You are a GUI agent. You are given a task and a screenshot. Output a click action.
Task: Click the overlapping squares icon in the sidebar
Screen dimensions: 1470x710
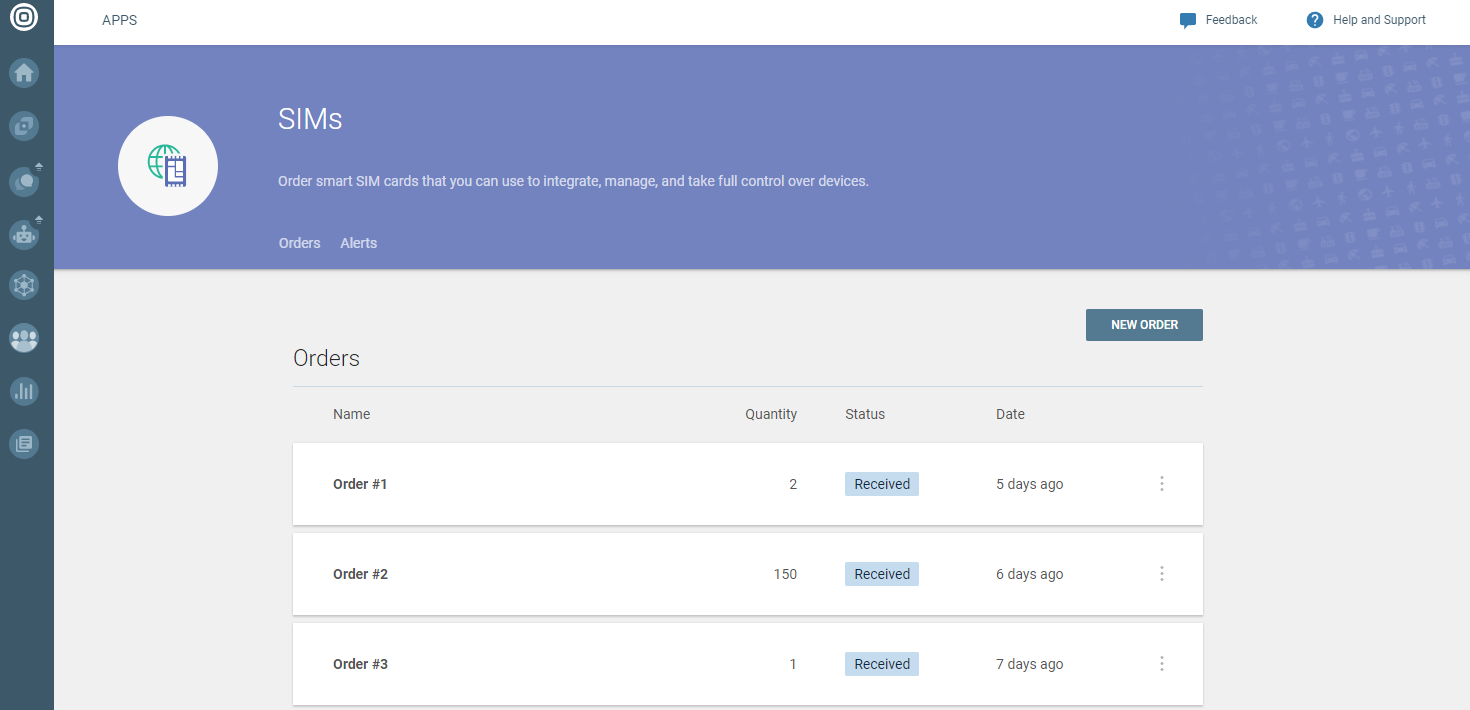pos(24,126)
